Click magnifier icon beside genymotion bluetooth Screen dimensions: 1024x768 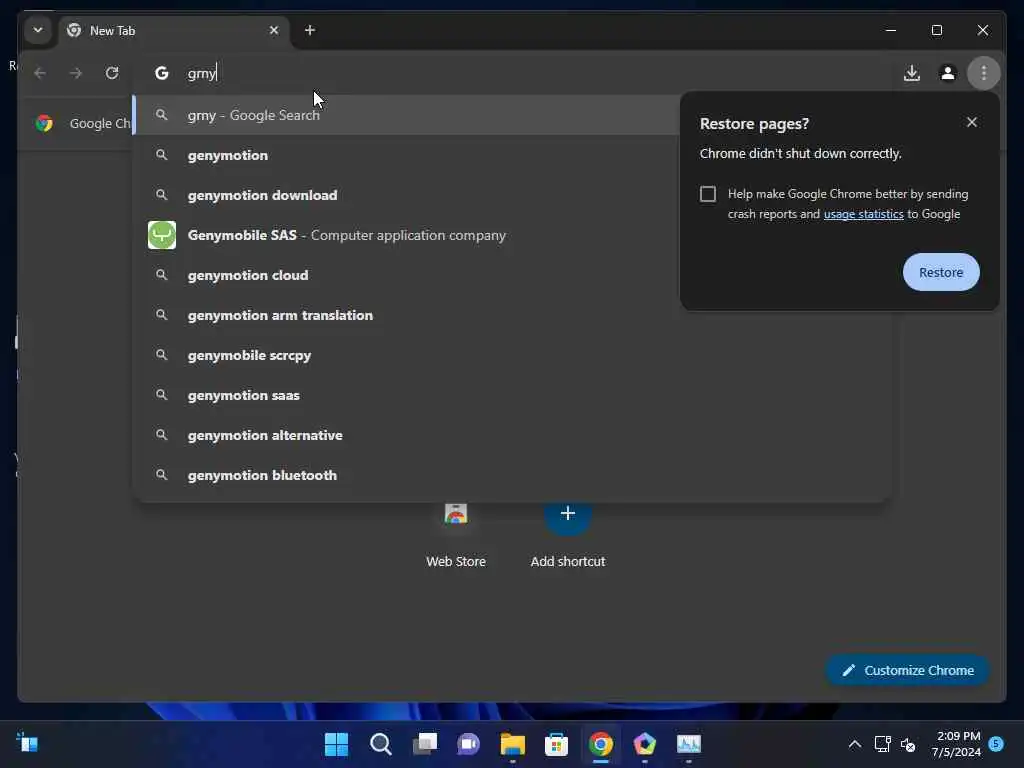click(x=161, y=475)
